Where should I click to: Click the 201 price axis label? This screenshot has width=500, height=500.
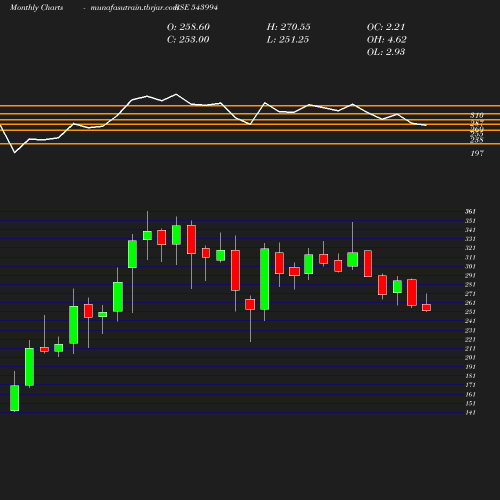(x=470, y=357)
